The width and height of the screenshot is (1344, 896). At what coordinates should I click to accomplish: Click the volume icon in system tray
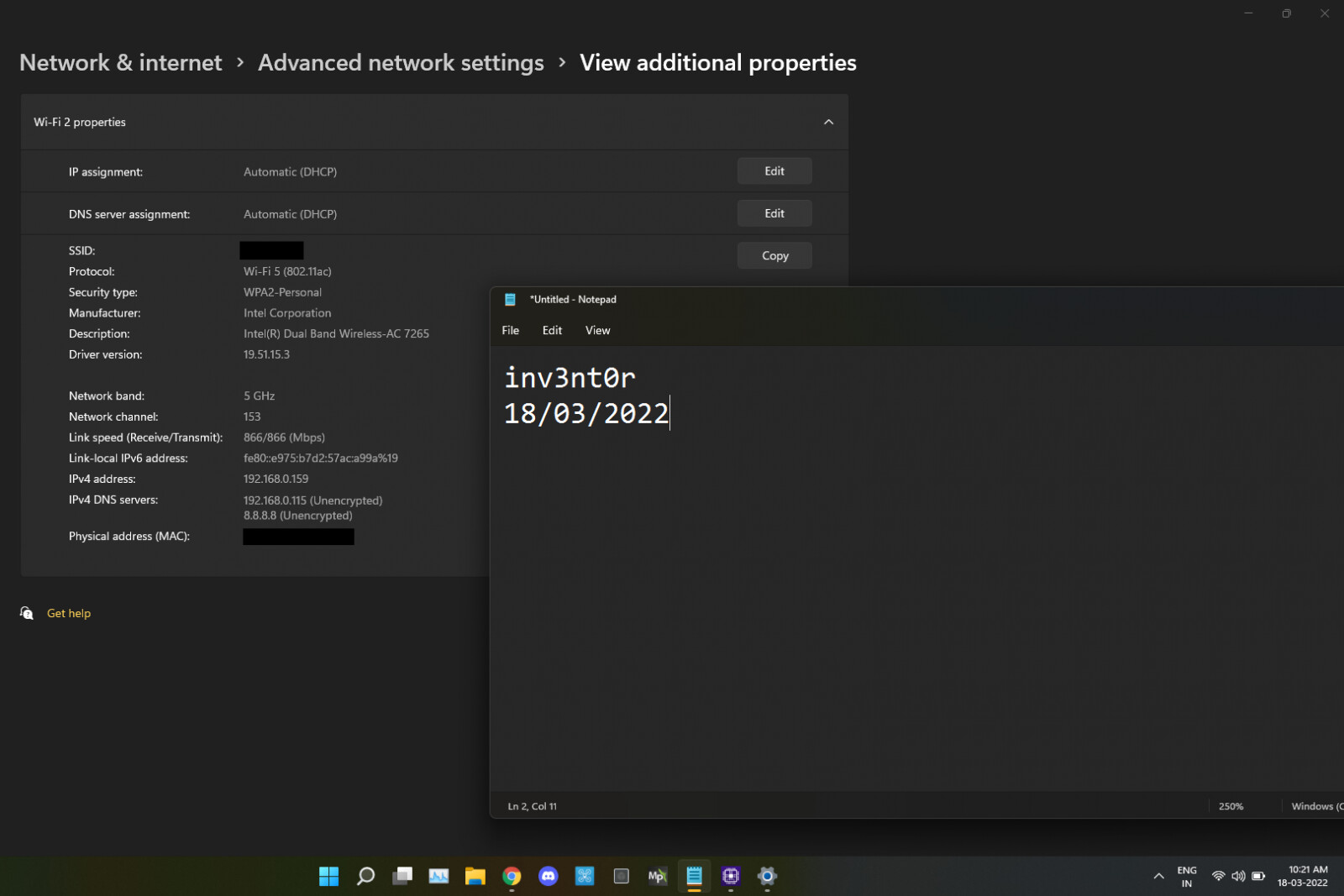[1238, 876]
